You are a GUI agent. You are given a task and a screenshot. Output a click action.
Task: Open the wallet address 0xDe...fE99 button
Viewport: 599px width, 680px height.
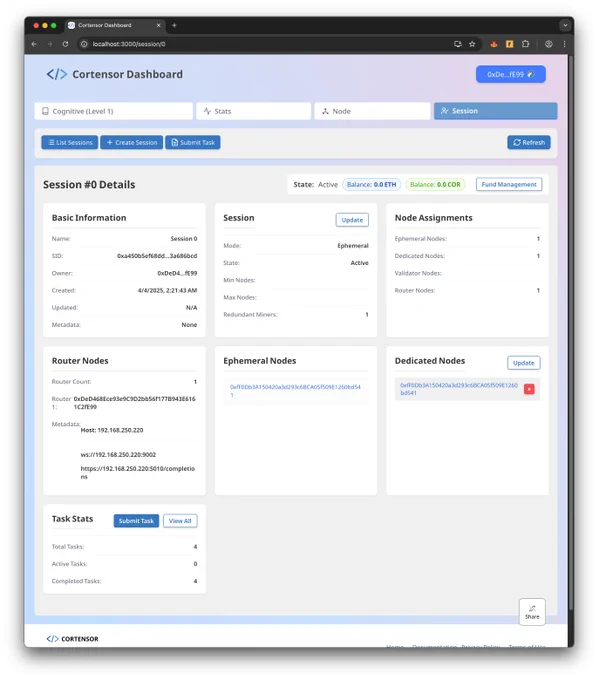tap(511, 74)
